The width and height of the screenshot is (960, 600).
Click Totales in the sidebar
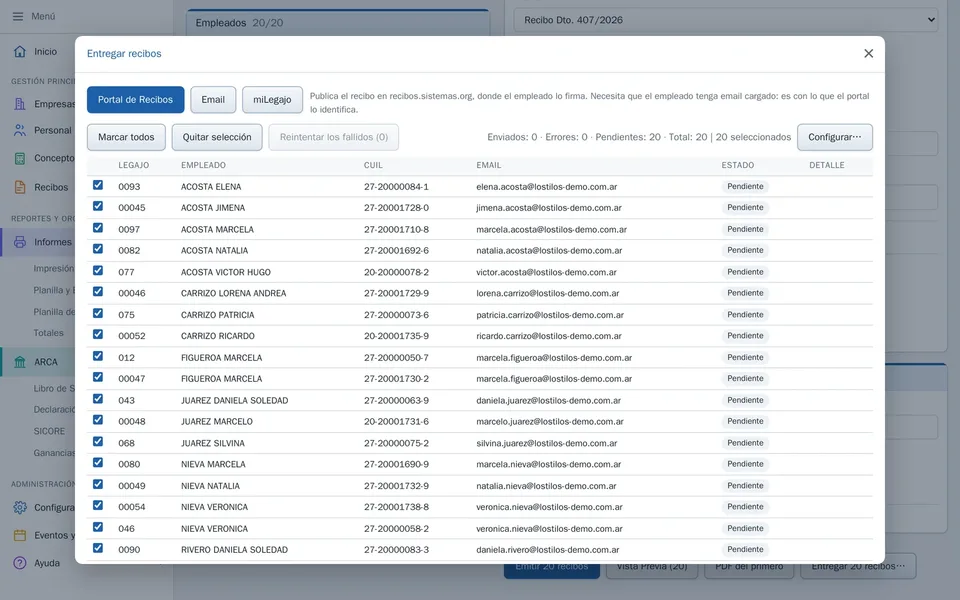click(48, 333)
